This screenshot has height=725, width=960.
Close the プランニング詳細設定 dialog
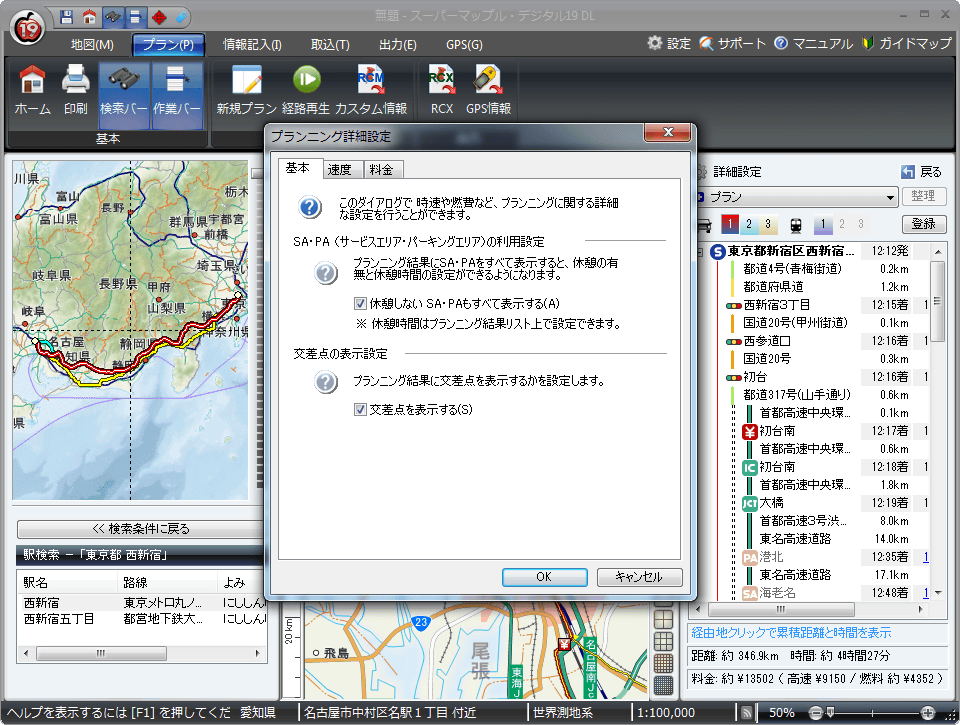point(668,132)
